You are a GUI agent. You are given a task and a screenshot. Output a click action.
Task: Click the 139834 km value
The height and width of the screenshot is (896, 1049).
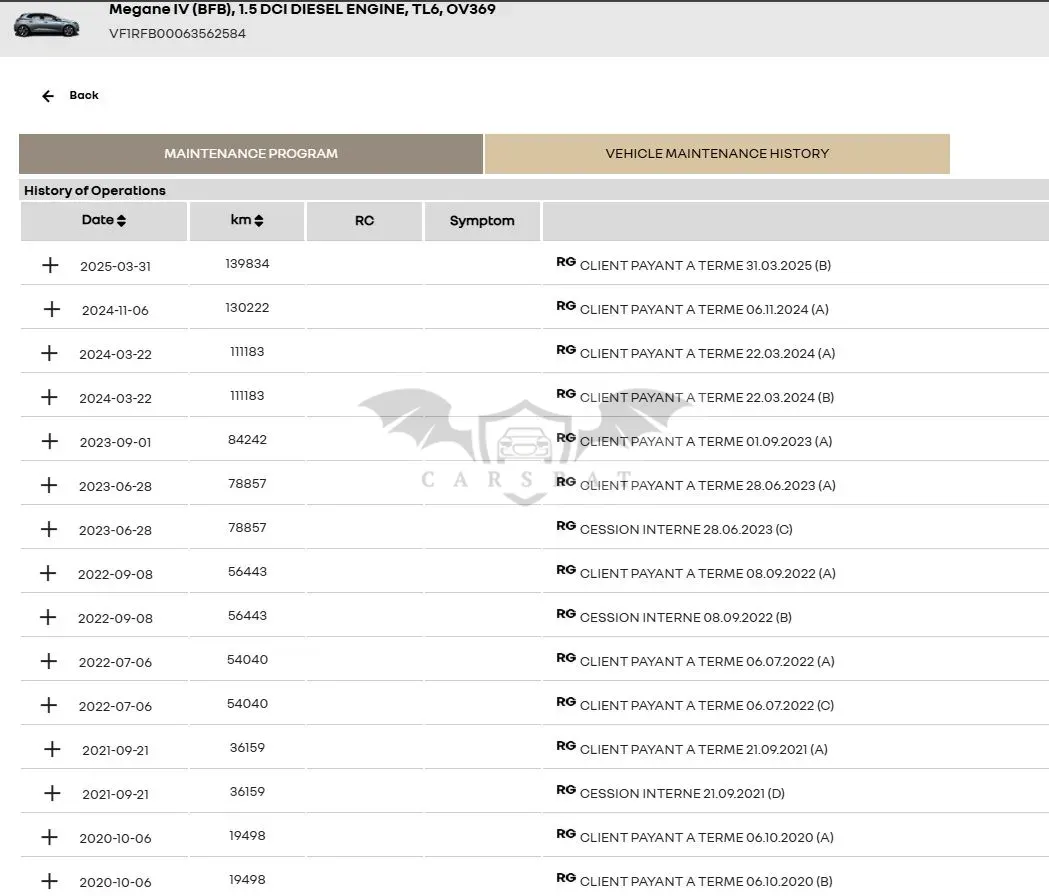pos(247,264)
